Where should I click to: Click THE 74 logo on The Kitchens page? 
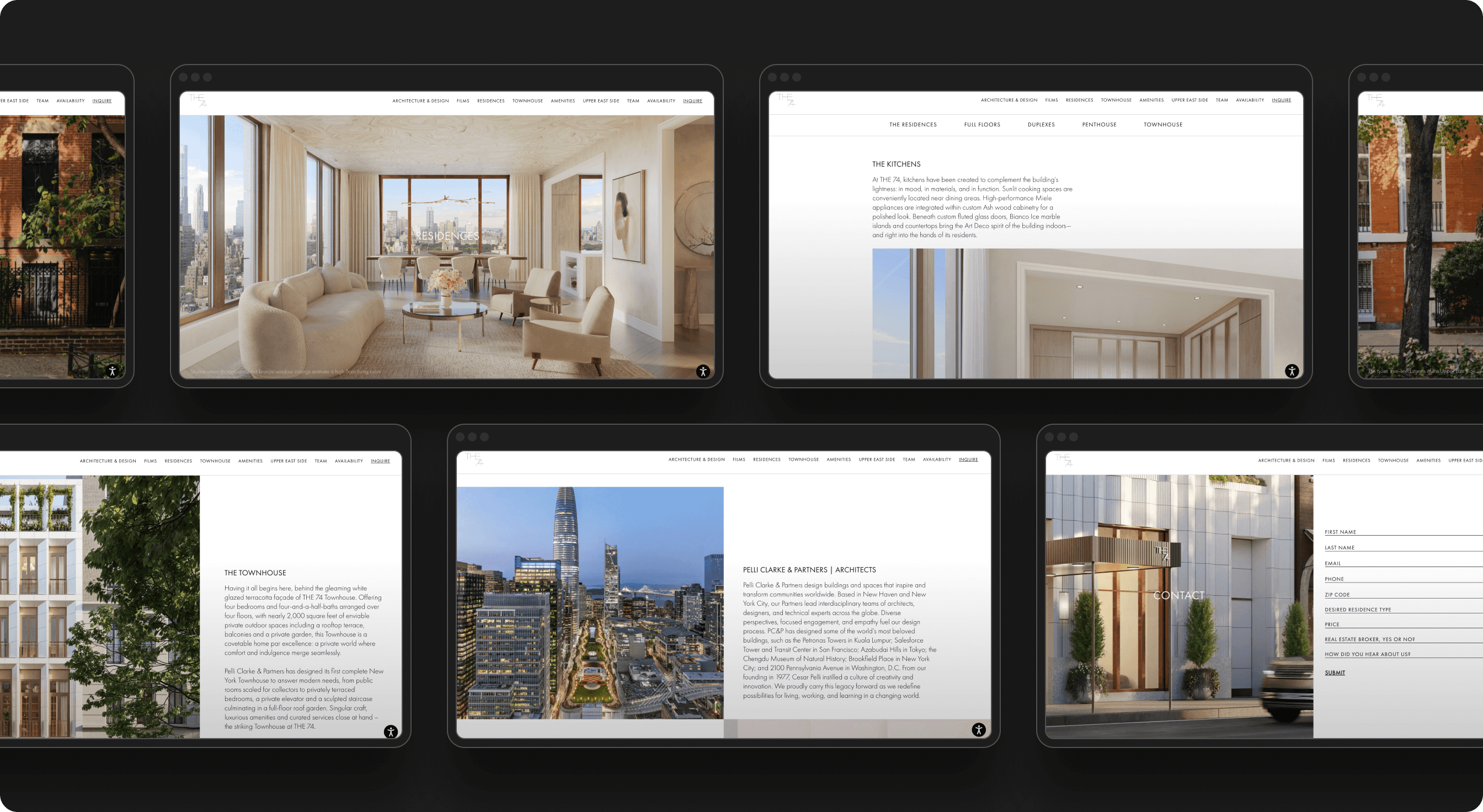tap(786, 99)
